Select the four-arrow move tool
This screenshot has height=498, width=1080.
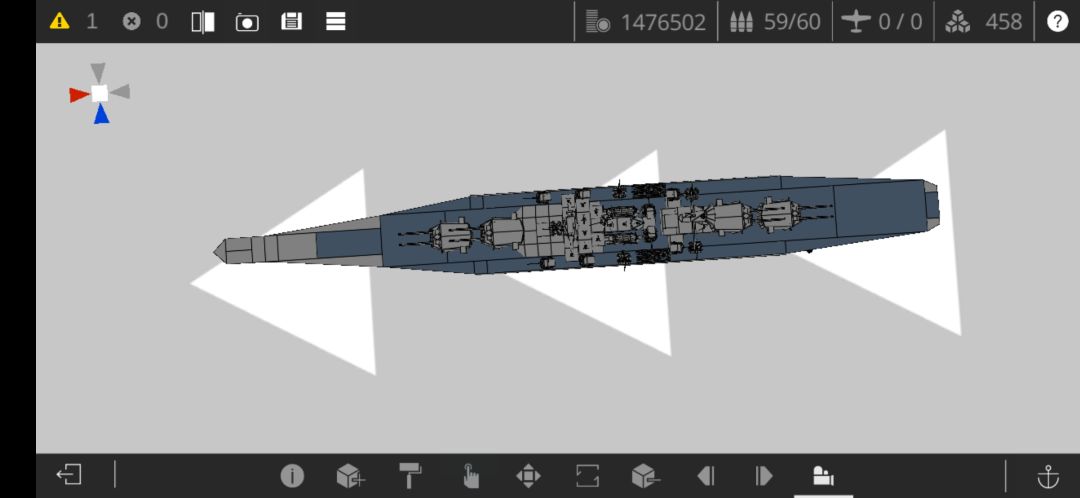pyautogui.click(x=528, y=476)
